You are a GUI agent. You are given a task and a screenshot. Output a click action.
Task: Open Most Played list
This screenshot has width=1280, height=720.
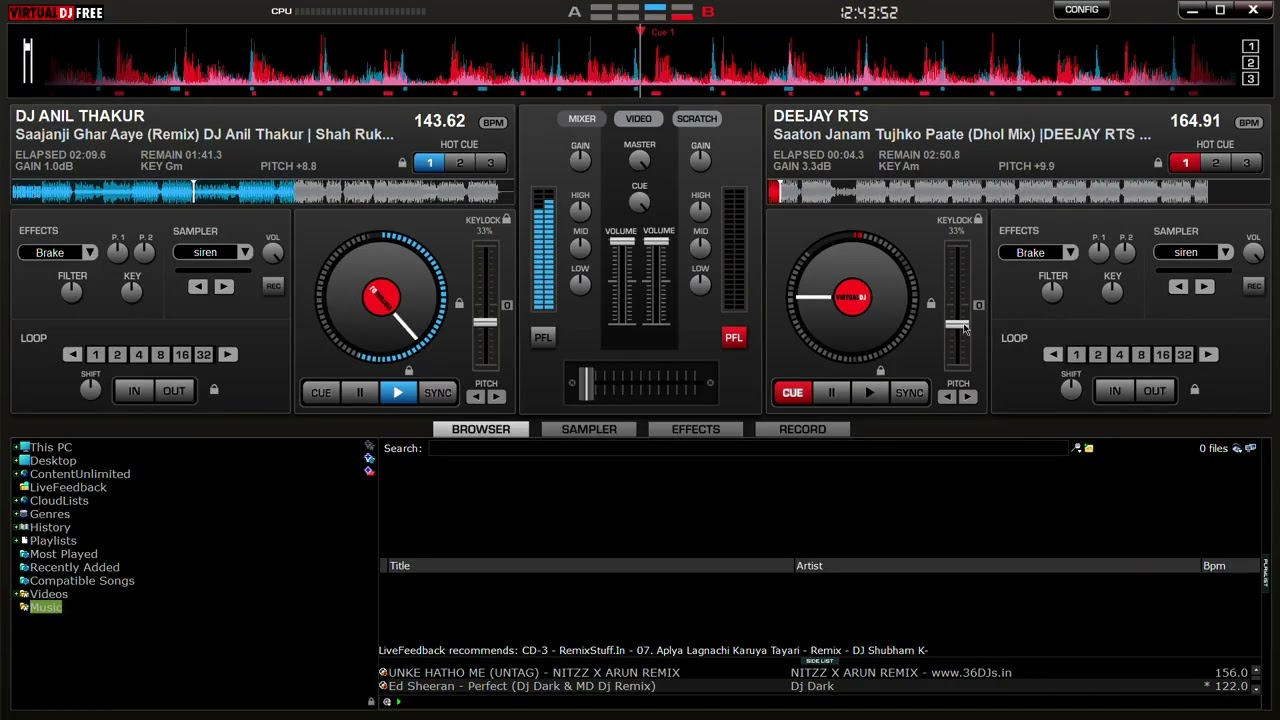click(x=63, y=554)
